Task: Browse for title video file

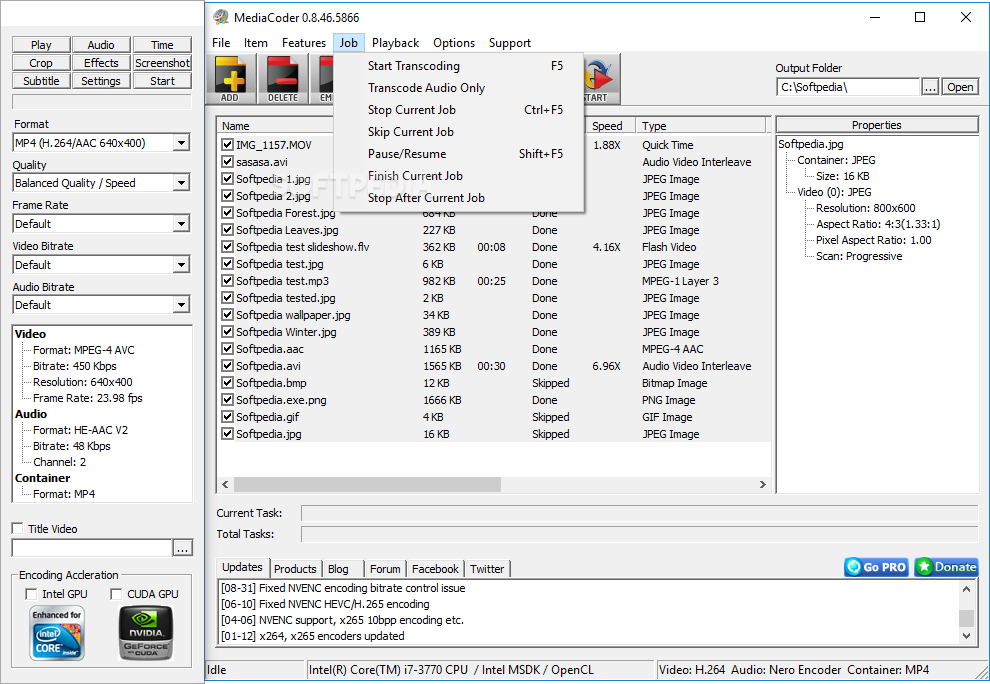Action: (x=182, y=548)
